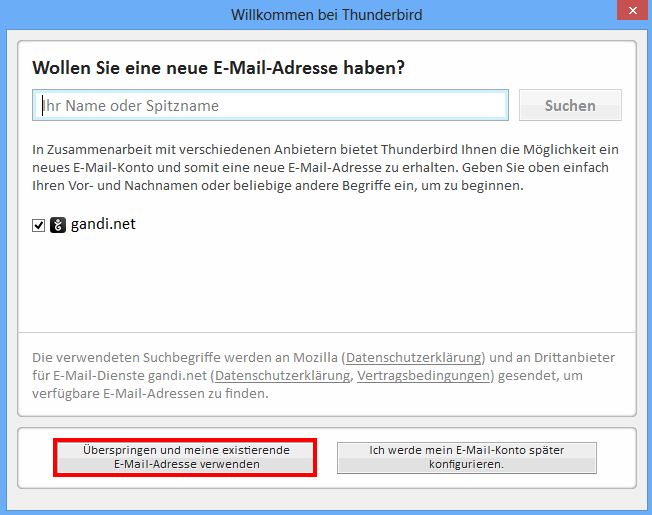652x515 pixels.
Task: Click the Suchen button
Action: (x=570, y=105)
